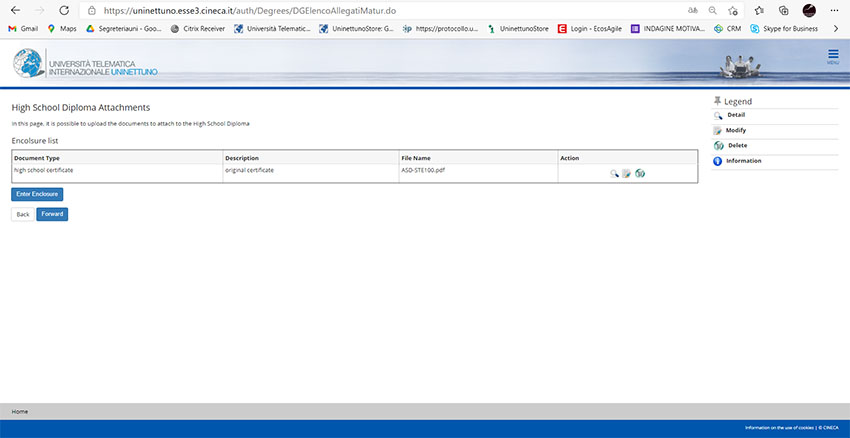Open the Gmail bookmark

[23, 28]
